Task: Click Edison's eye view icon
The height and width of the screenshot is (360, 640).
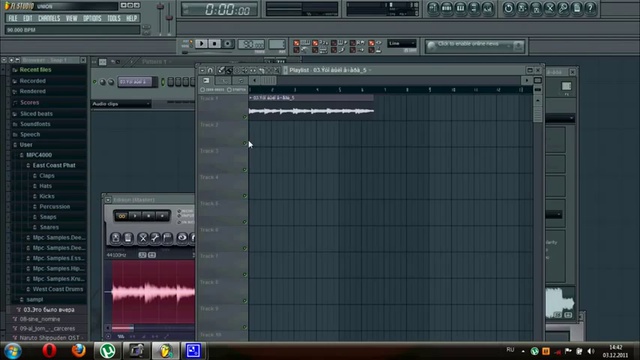Action: (182, 238)
